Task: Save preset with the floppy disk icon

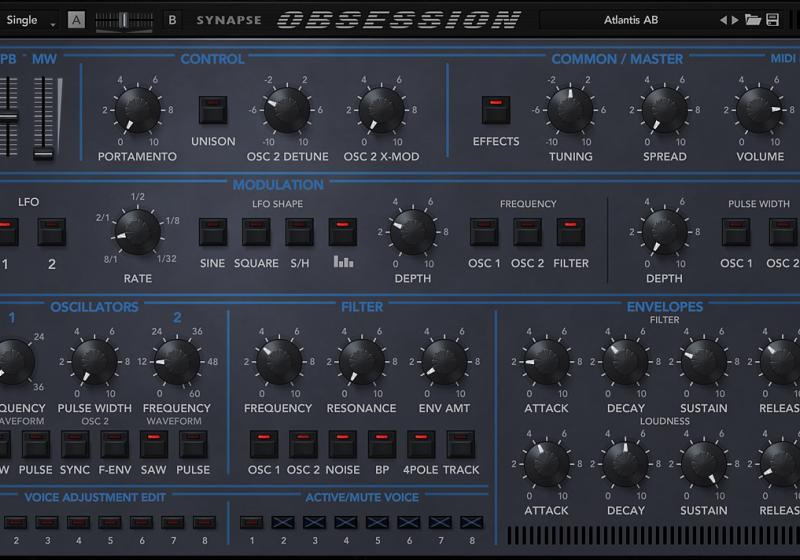Action: click(x=772, y=20)
